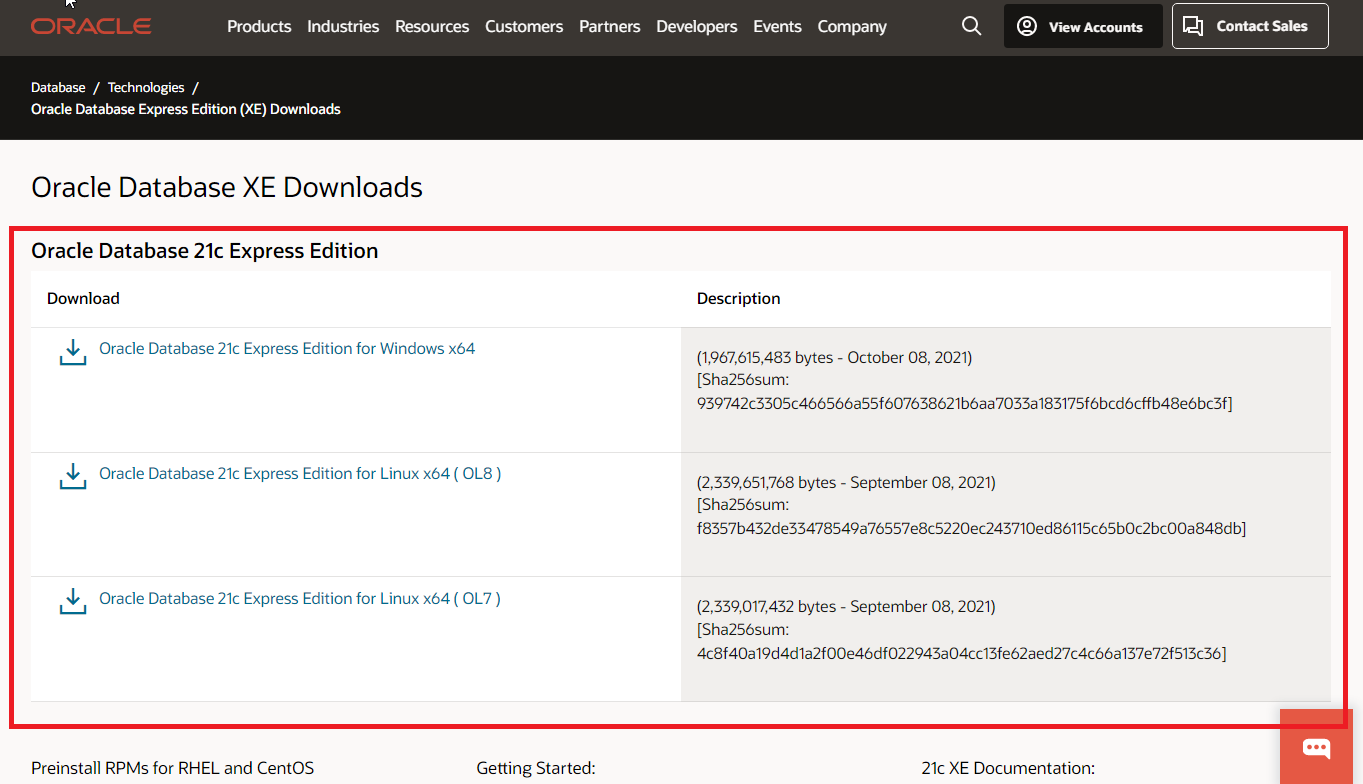Click the View Accounts button
Viewport: 1363px width, 784px height.
pos(1083,27)
